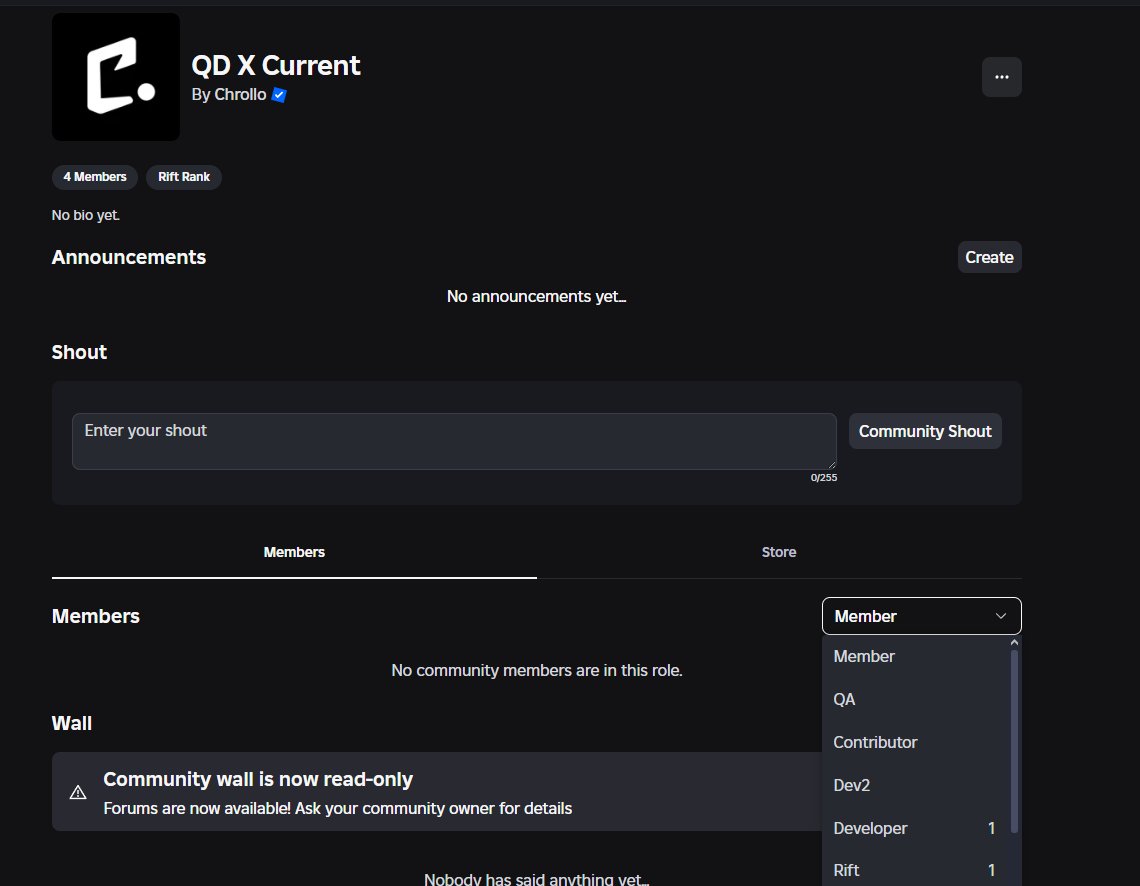Click 'Community wall is now read-only' heading
The width and height of the screenshot is (1140, 886).
coord(258,779)
